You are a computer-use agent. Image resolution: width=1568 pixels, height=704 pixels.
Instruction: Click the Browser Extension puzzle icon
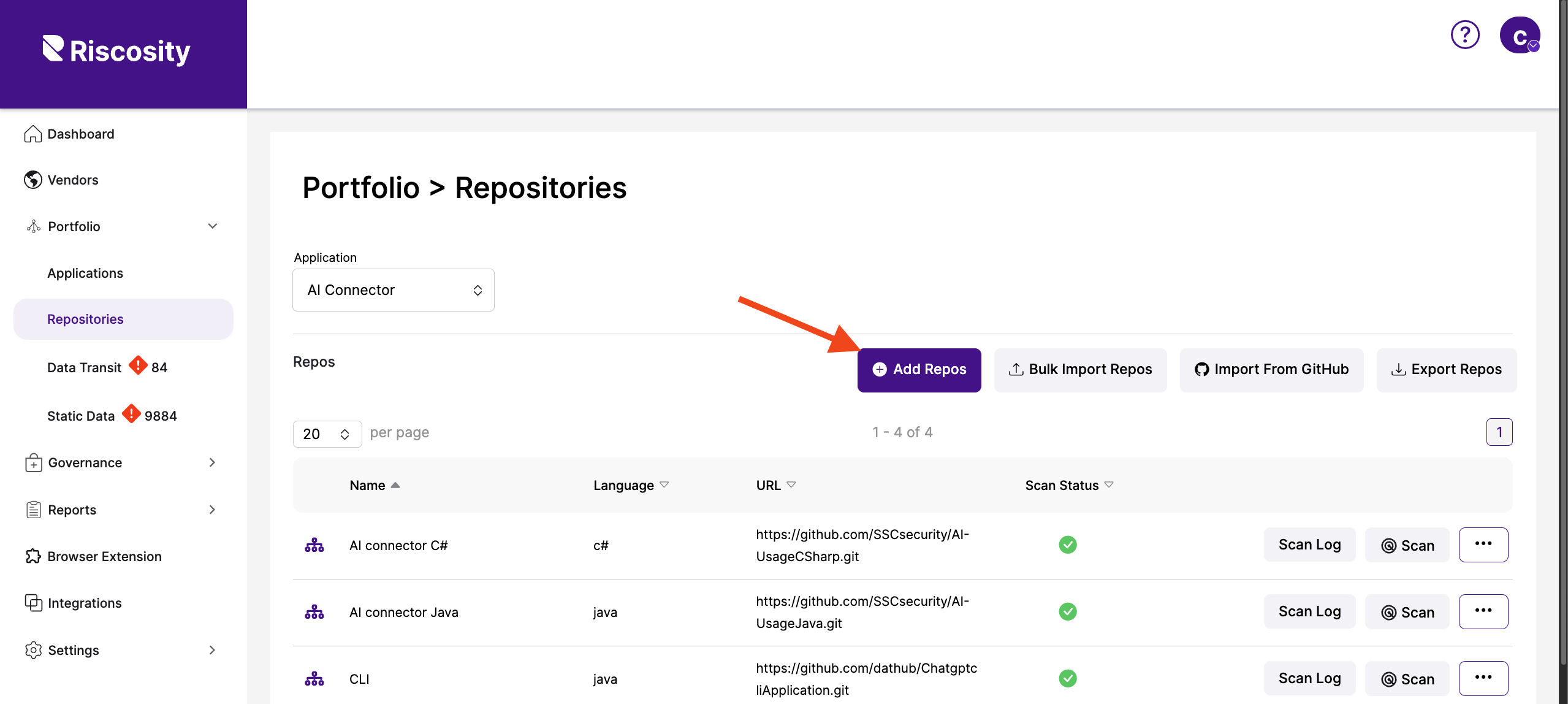[33, 556]
